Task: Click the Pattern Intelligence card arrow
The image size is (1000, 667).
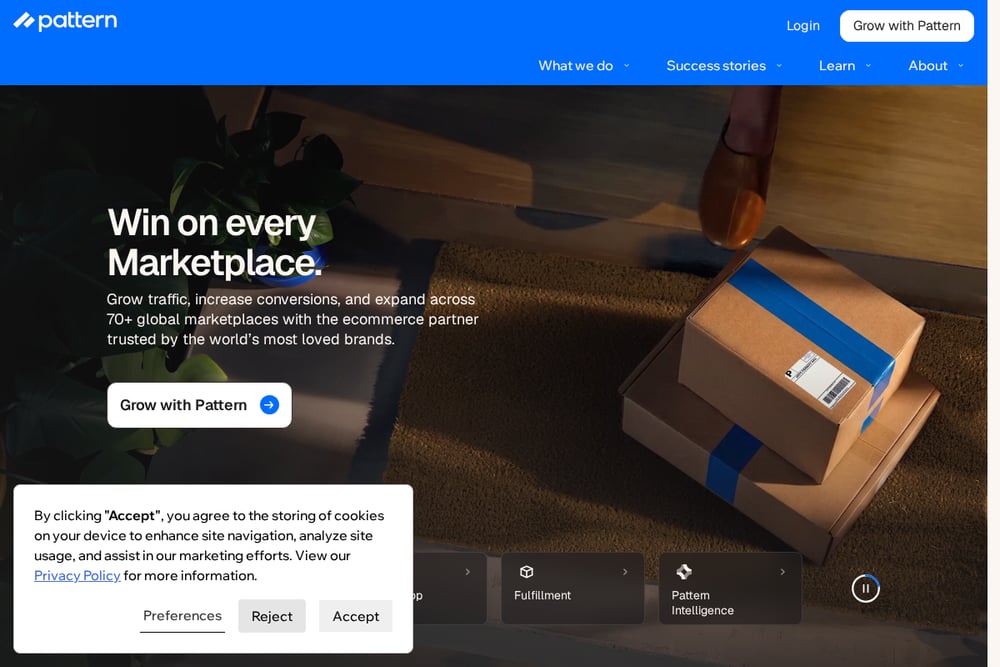Action: pos(783,572)
